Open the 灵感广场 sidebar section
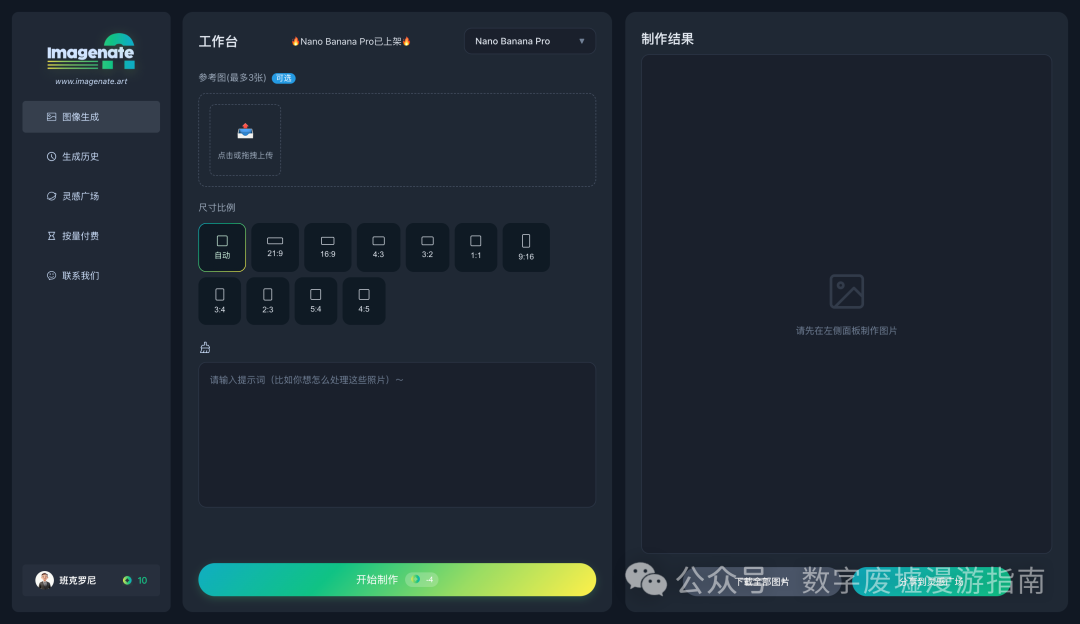1080x624 pixels. pos(91,196)
